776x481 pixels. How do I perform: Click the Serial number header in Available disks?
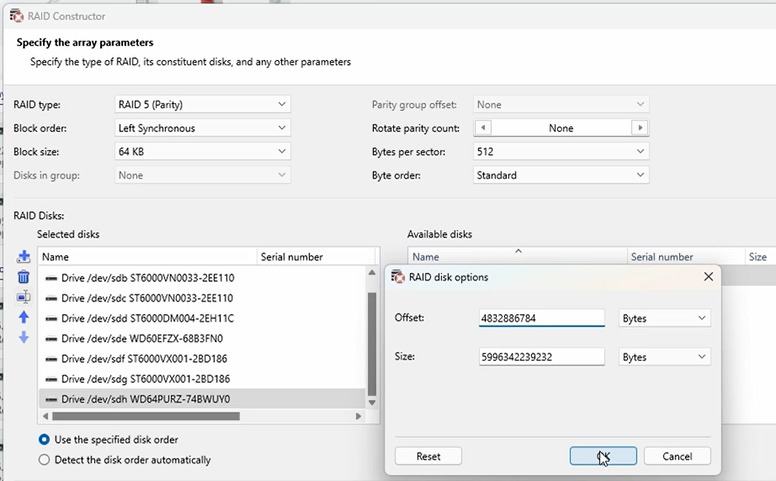click(686, 257)
